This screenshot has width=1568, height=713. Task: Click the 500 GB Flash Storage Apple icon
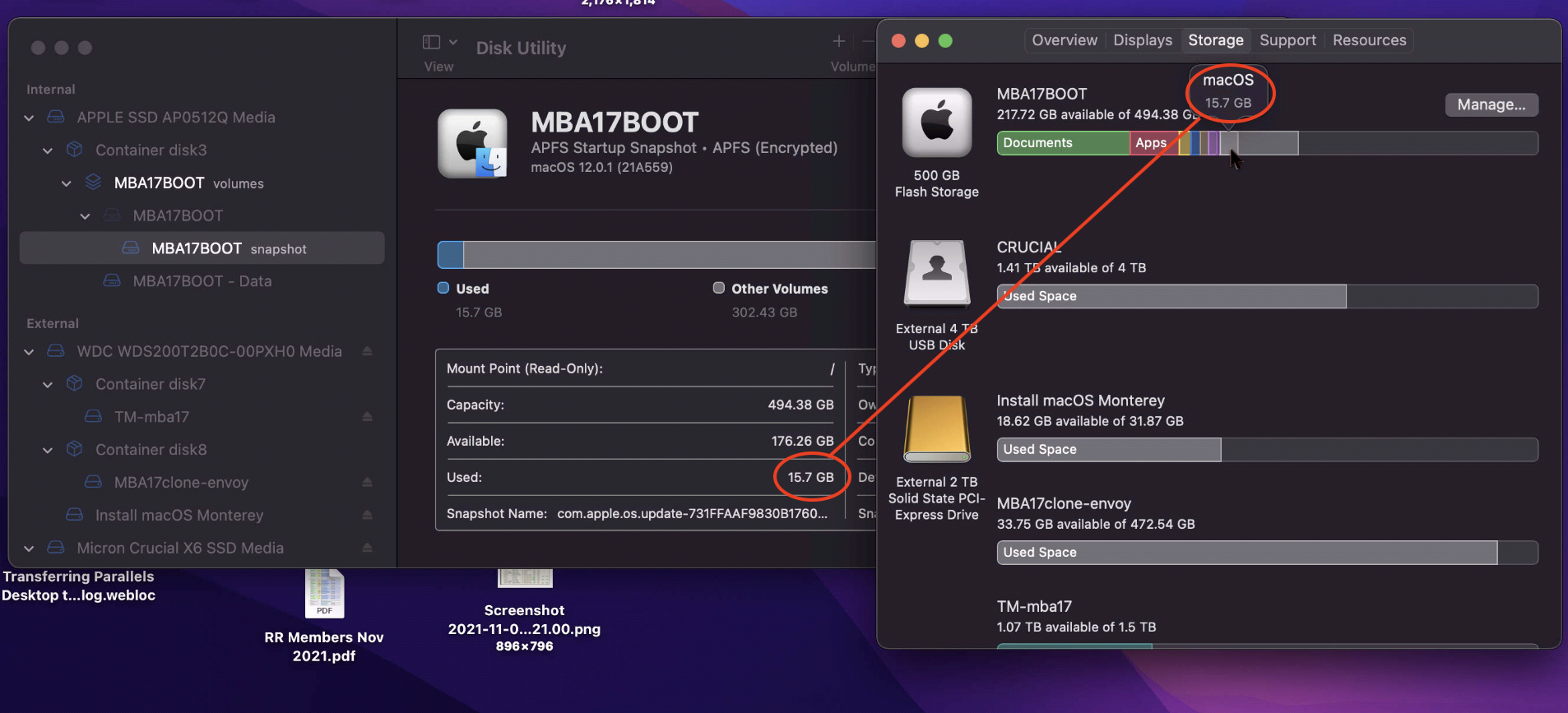click(x=936, y=123)
